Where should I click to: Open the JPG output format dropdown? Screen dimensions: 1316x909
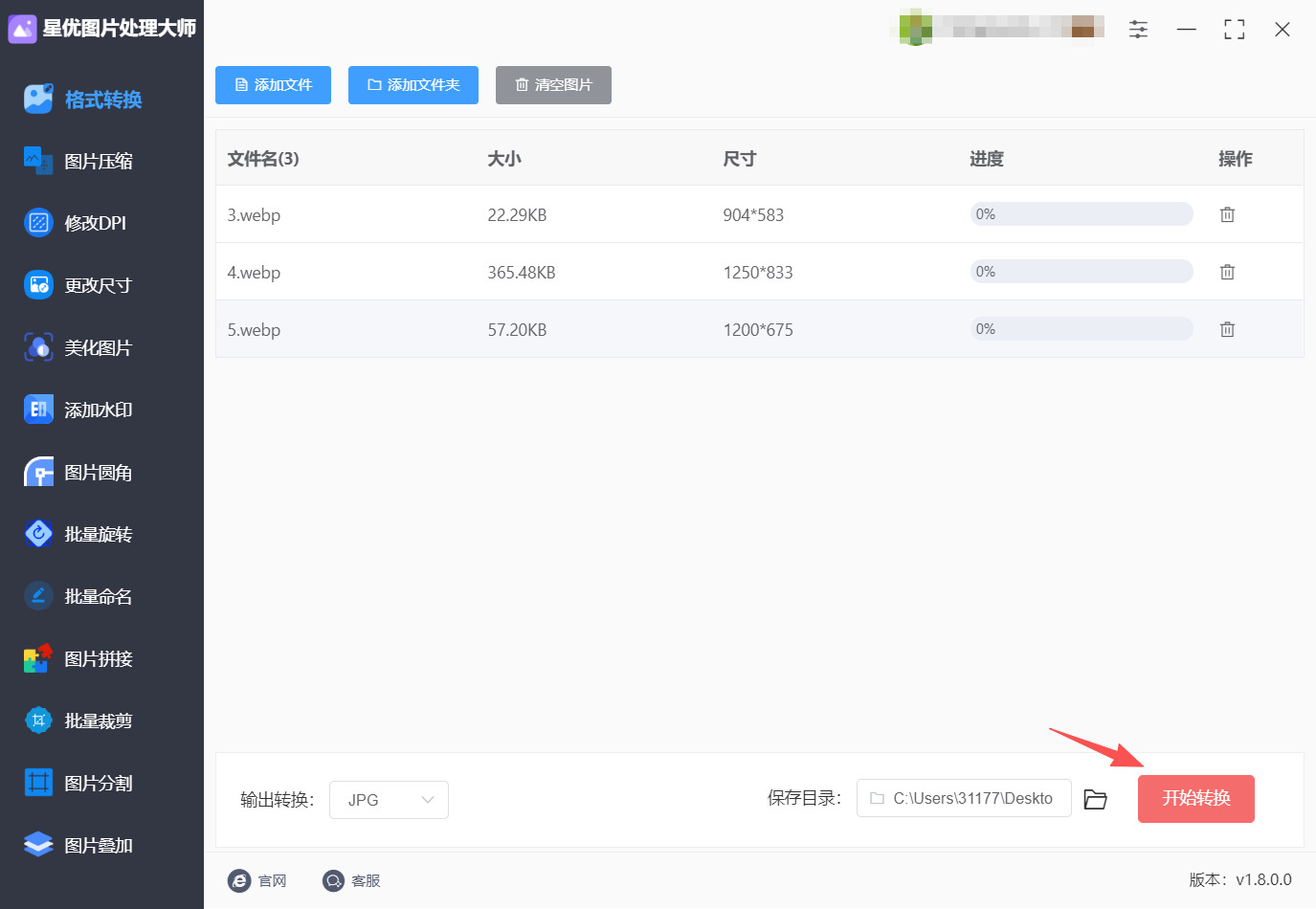pos(389,800)
